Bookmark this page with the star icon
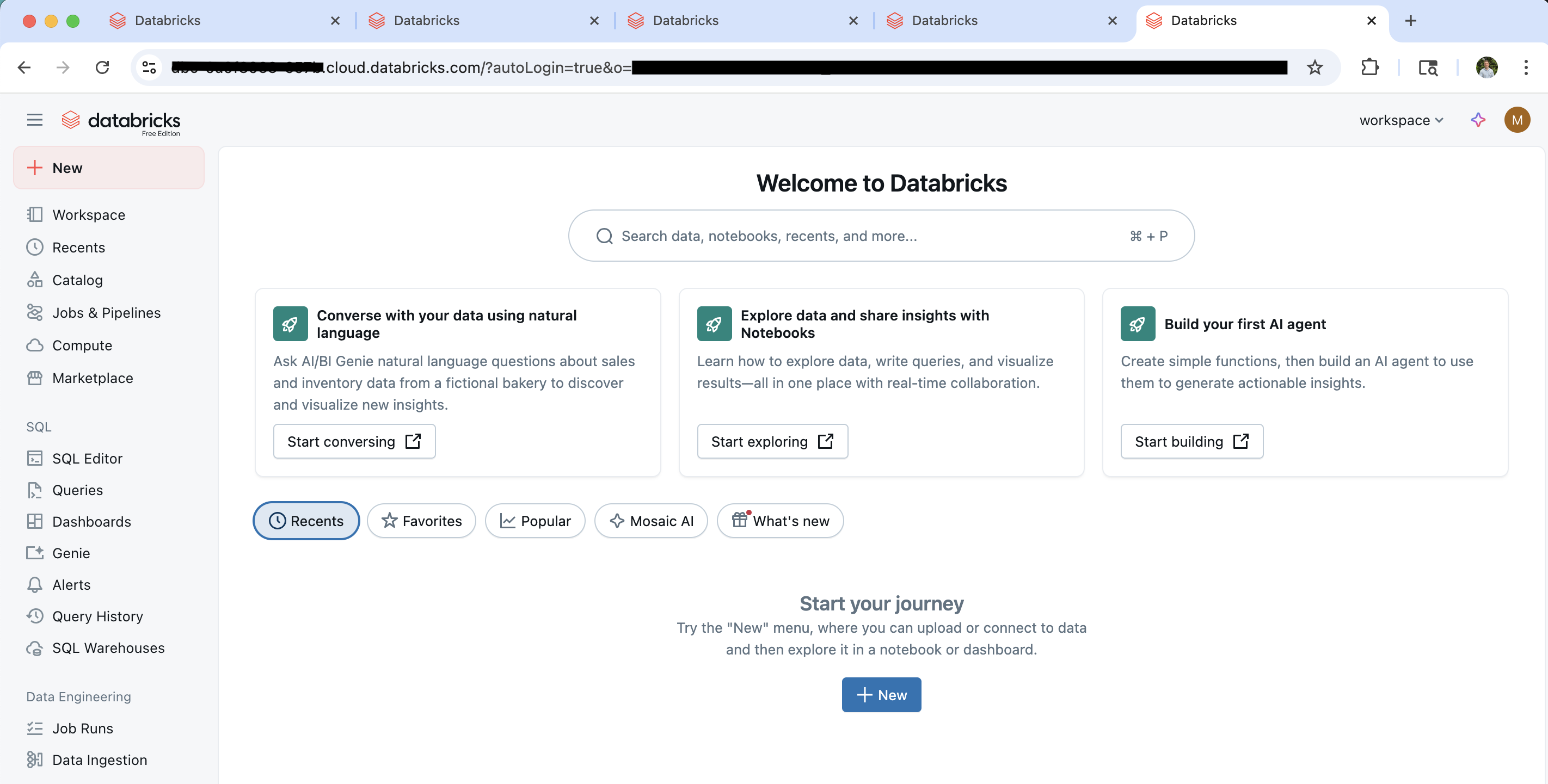This screenshot has height=784, width=1548. (1315, 67)
